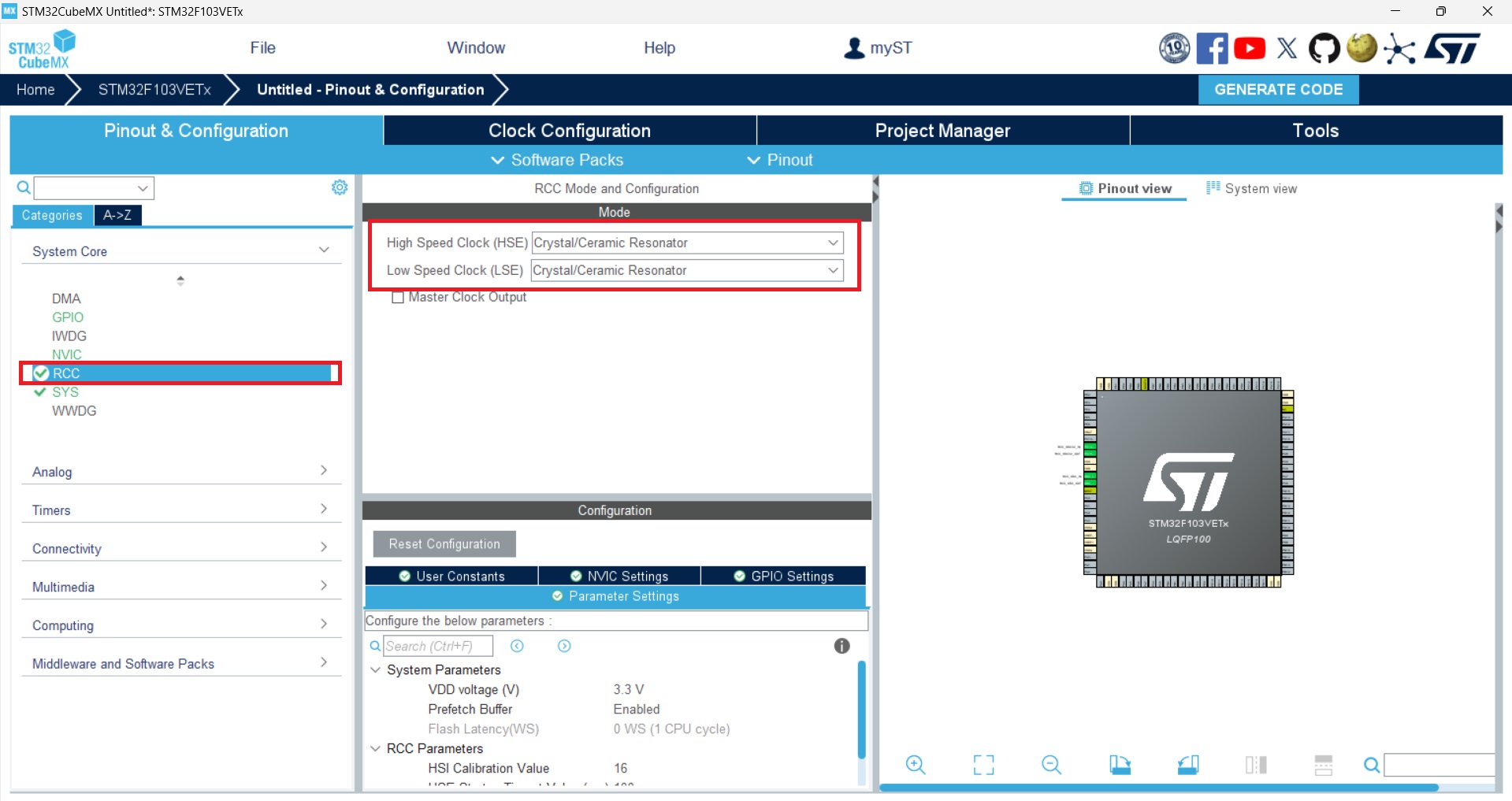Screen dimensions: 1512x801
Task: Open the Pinout dropdown menu
Action: pos(780,160)
